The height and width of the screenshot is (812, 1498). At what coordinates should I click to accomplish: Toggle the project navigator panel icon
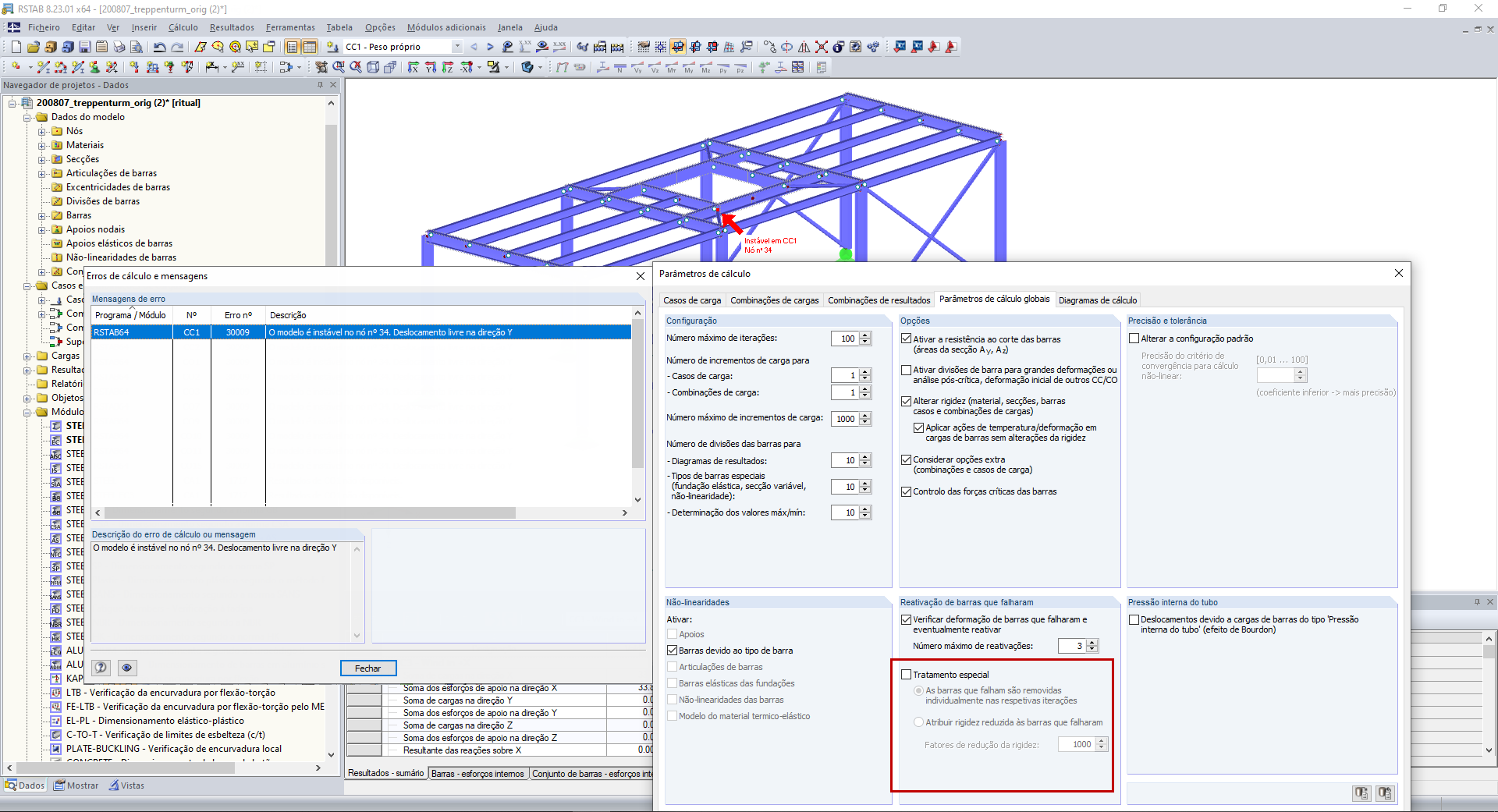(293, 47)
